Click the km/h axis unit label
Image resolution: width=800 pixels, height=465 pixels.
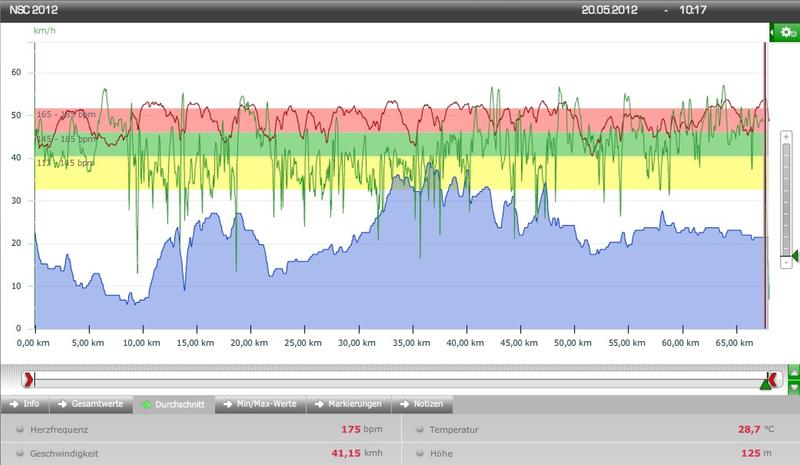click(x=44, y=31)
